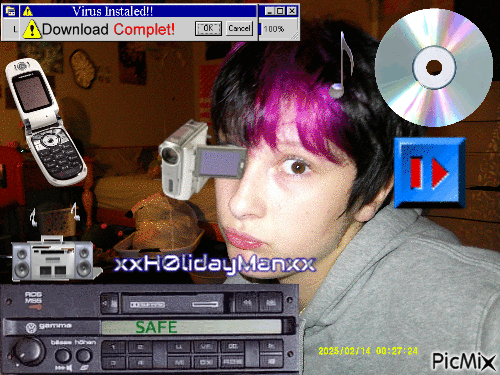Image resolution: width=500 pixels, height=375 pixels.
Task: Click the PicMix logo
Action: tap(464, 361)
